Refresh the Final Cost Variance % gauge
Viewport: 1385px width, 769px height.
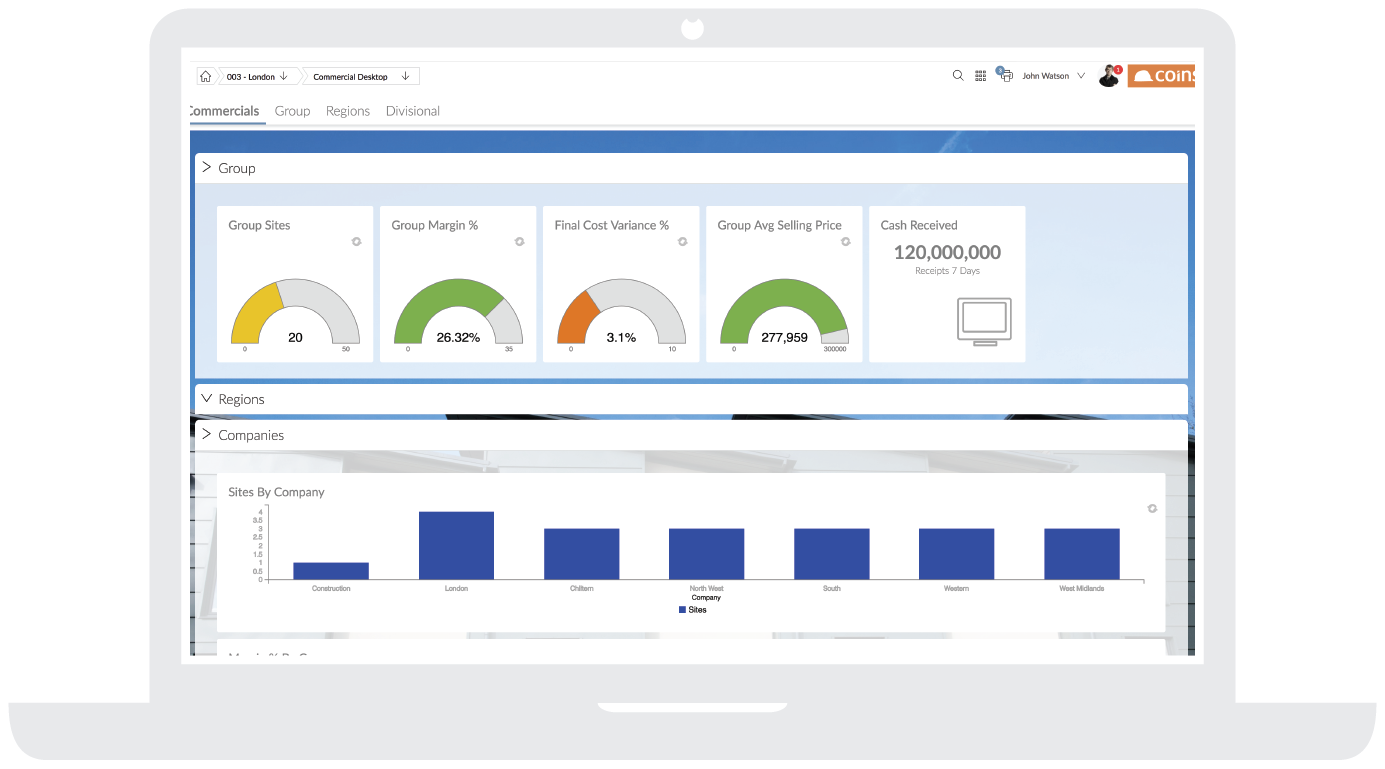pos(682,242)
